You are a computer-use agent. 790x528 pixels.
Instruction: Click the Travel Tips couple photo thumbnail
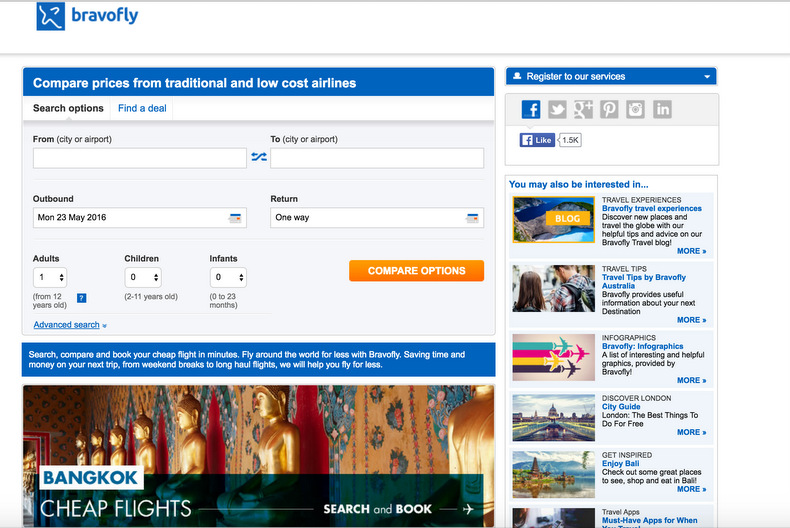tap(553, 288)
